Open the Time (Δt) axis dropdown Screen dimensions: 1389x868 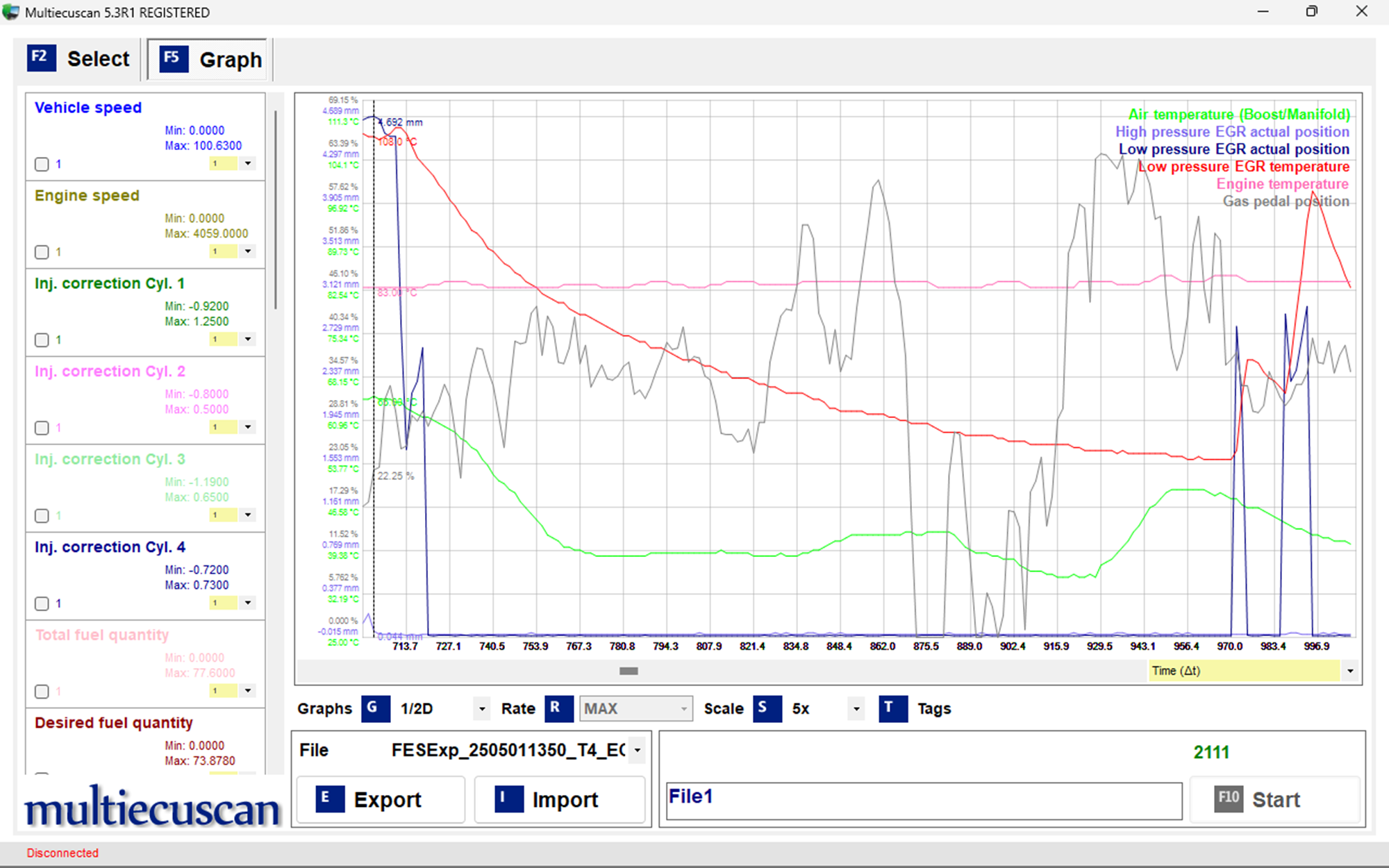(1350, 671)
